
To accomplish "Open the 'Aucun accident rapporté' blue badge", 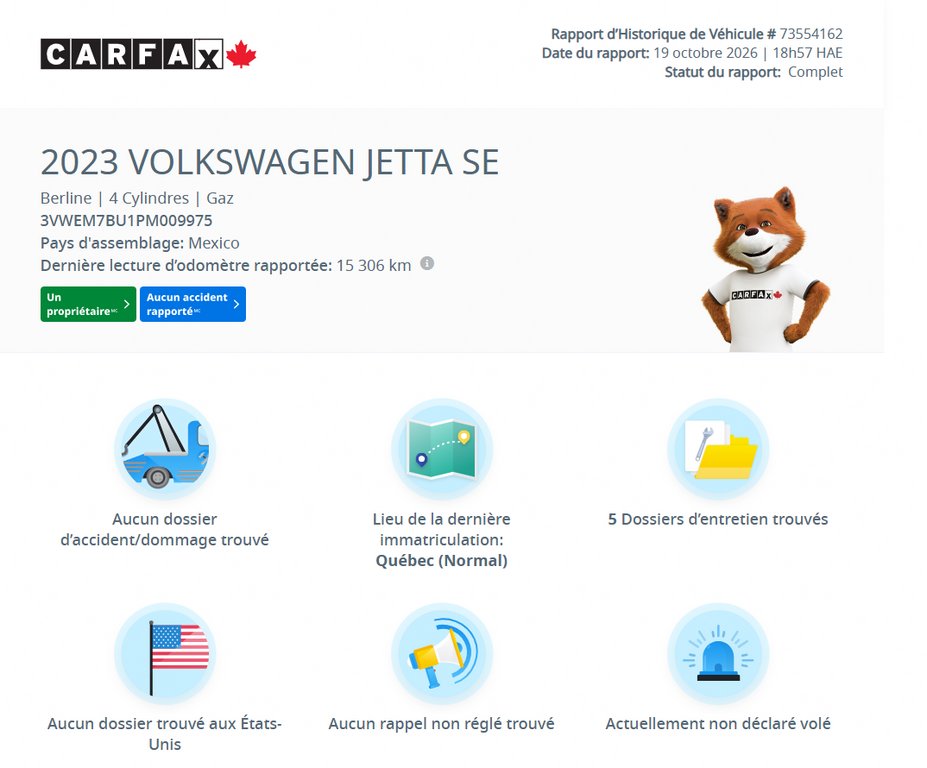I will (x=193, y=304).
